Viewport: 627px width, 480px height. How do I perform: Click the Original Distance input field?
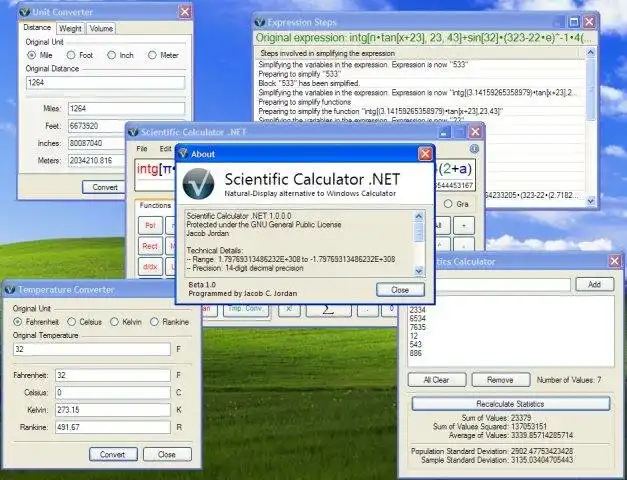pos(106,83)
